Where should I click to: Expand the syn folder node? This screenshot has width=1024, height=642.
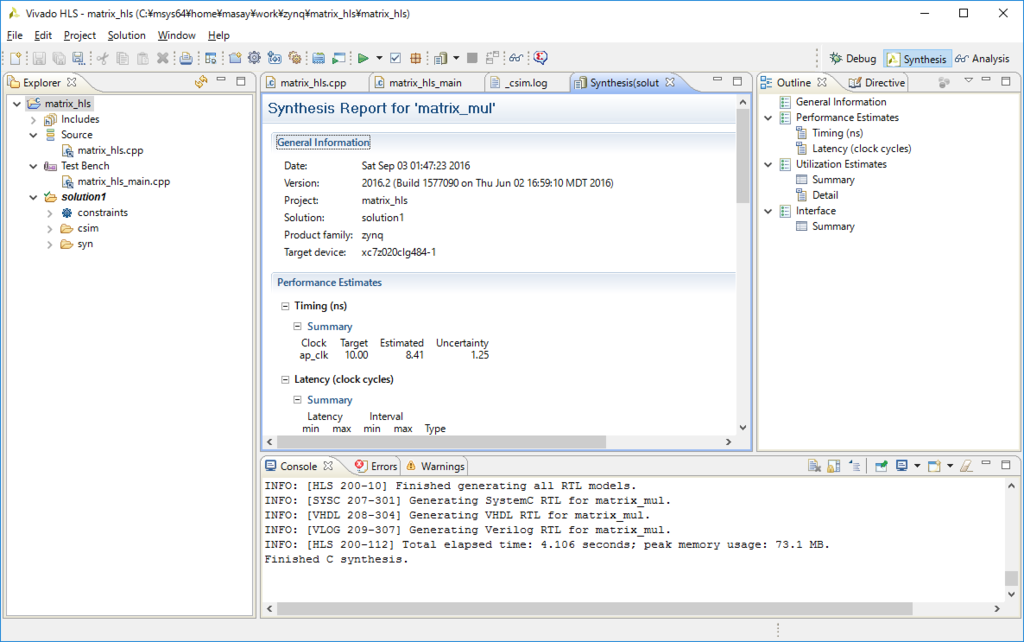coord(50,244)
